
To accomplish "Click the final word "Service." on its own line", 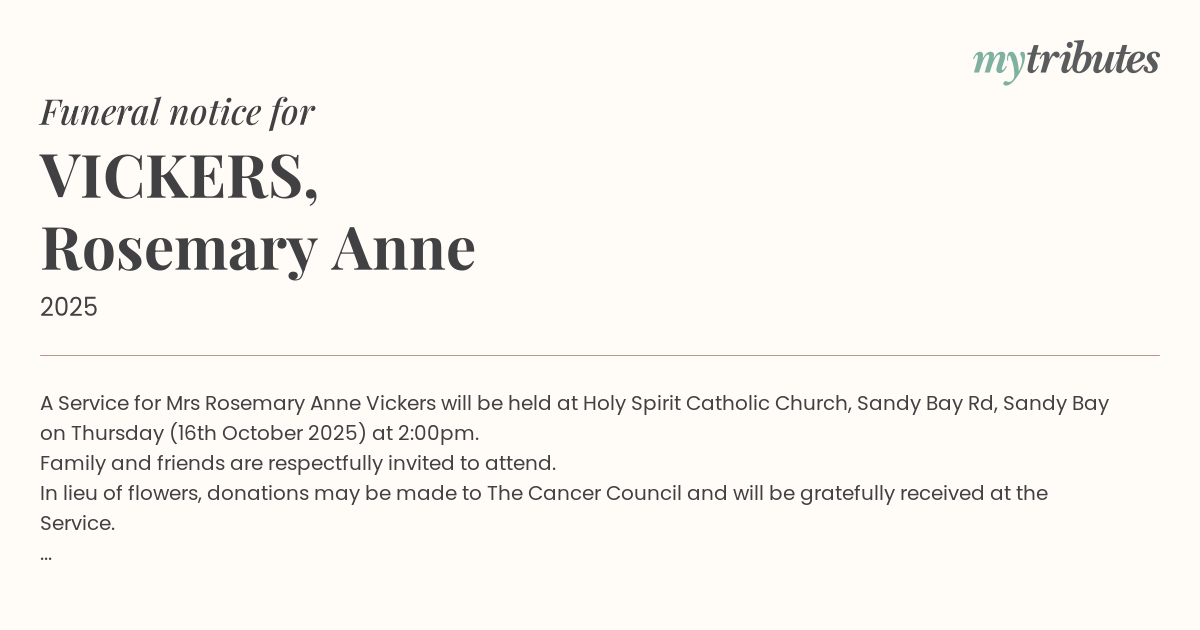I will click(77, 524).
